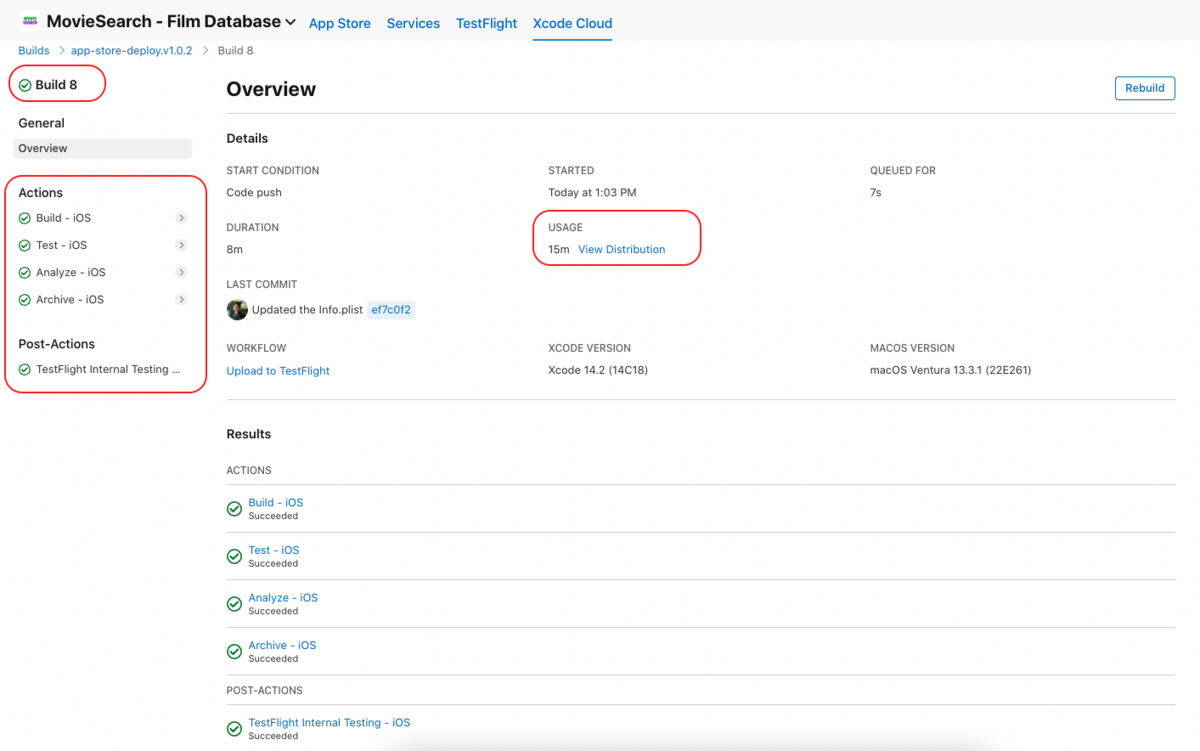Click the Build 8 breadcrumb text
1200x751 pixels.
click(235, 50)
